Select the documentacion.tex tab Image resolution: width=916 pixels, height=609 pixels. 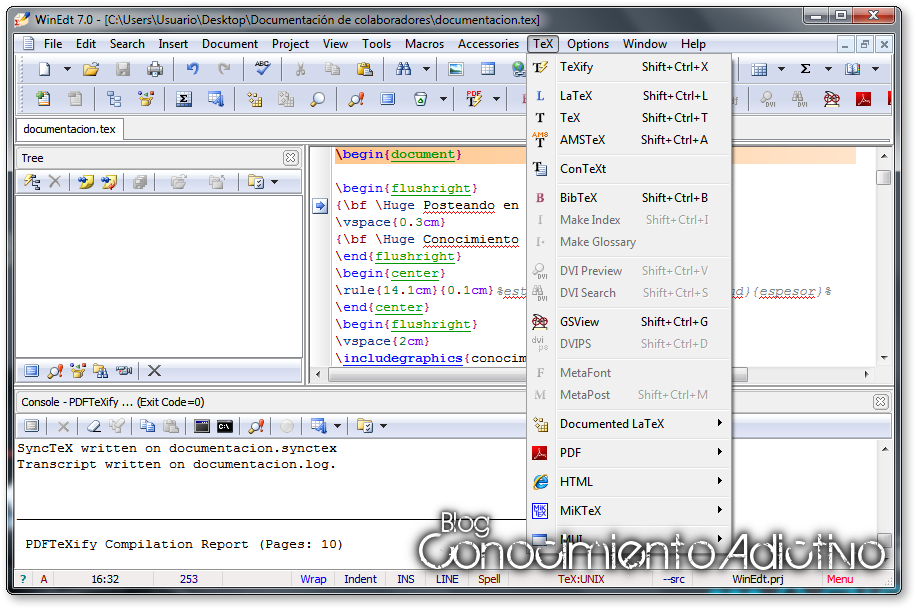(70, 129)
